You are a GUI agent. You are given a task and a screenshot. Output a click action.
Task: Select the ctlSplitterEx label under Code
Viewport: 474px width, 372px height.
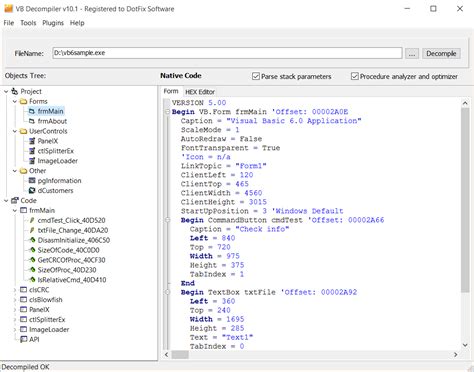pyautogui.click(x=47, y=320)
